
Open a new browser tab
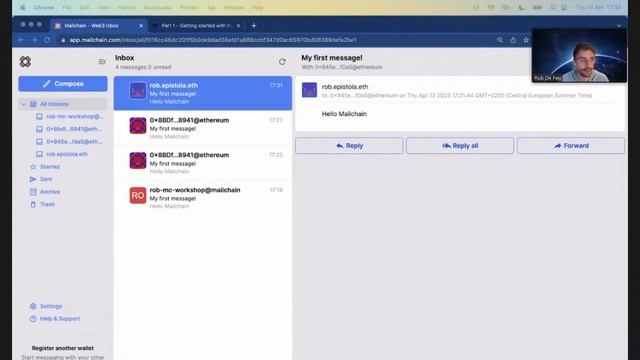[253, 26]
